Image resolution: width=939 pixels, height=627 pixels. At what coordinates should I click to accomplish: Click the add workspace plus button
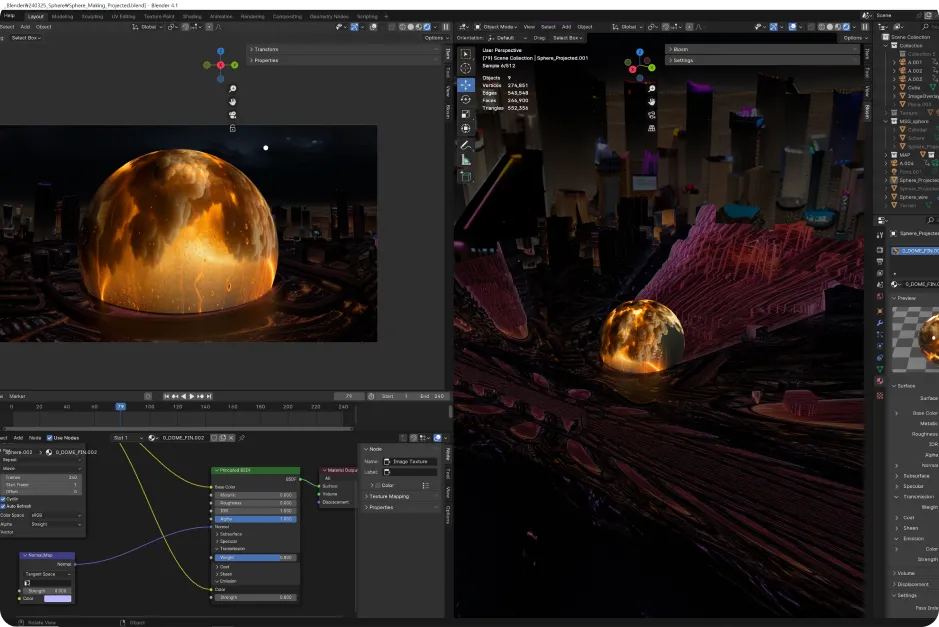pyautogui.click(x=386, y=16)
